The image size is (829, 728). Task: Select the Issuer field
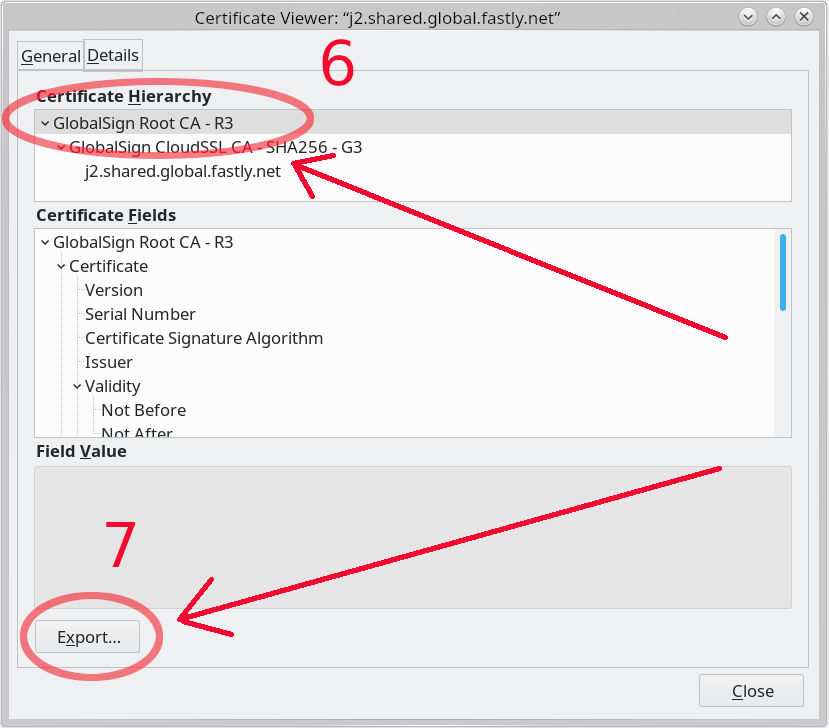(x=108, y=363)
